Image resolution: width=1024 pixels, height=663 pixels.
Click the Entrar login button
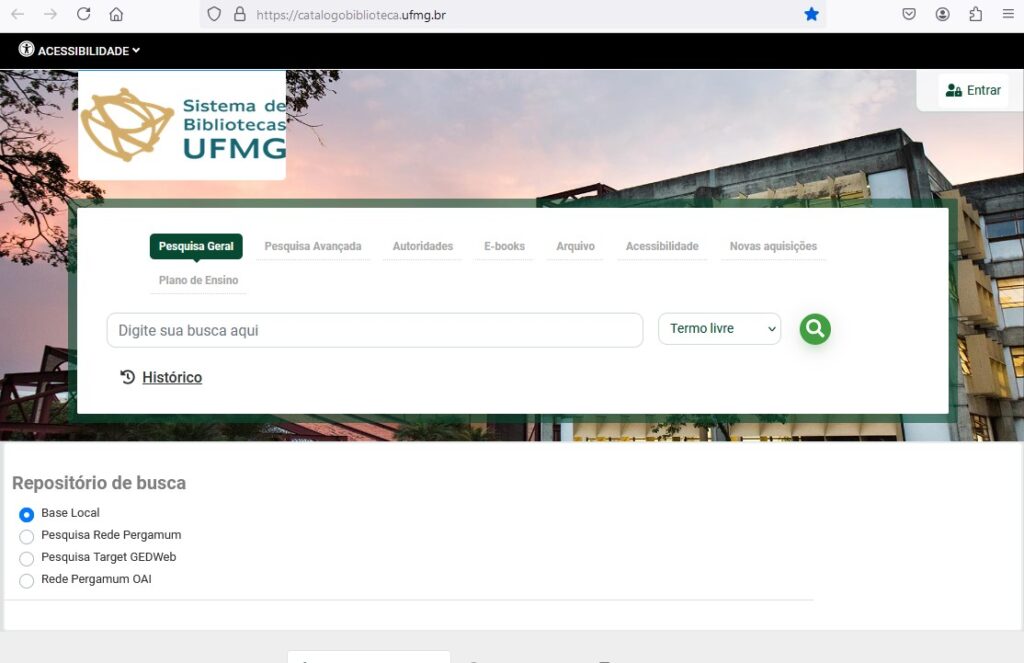point(973,90)
